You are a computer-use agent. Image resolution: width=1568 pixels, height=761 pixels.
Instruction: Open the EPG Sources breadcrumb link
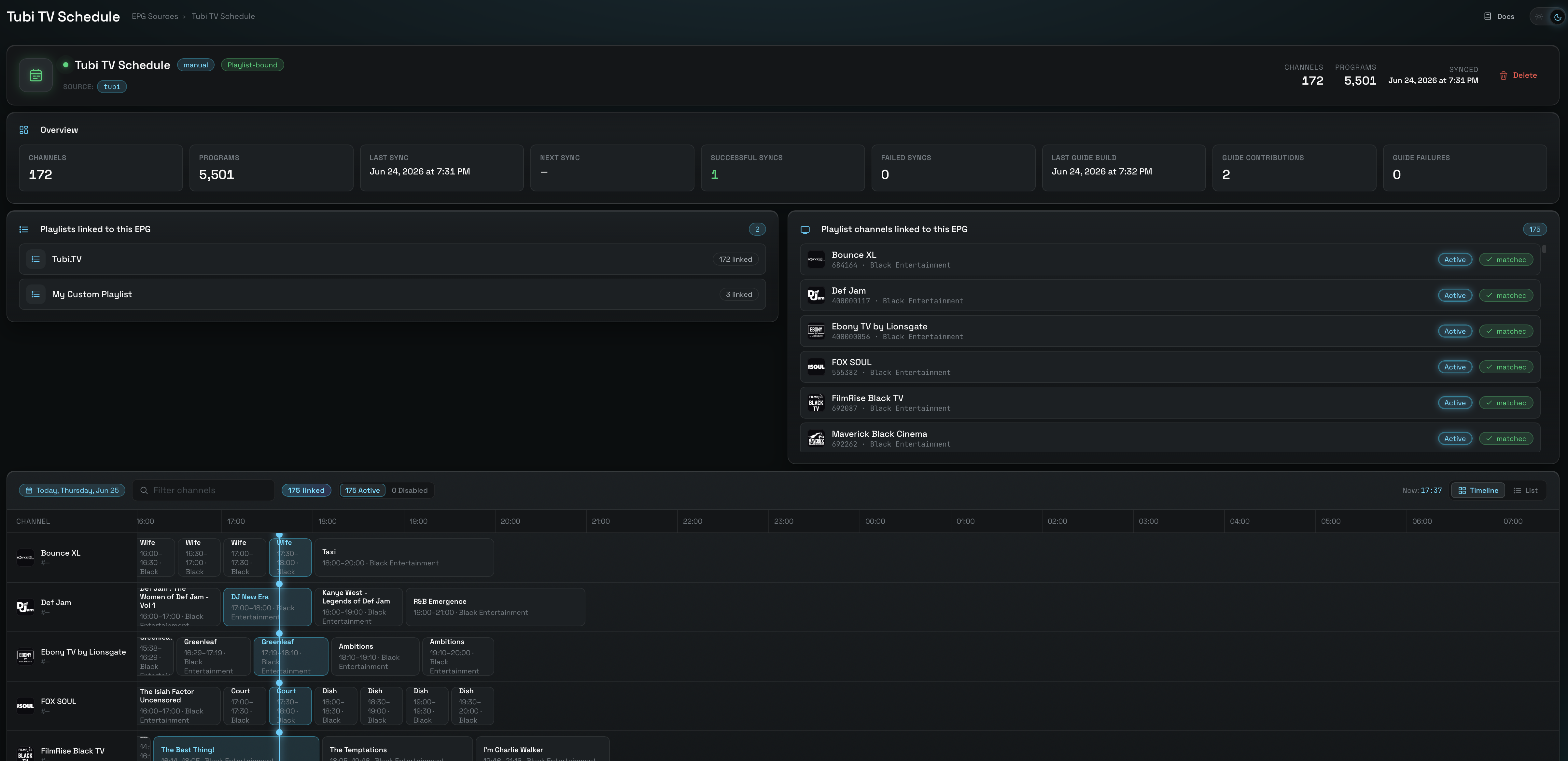coord(155,16)
